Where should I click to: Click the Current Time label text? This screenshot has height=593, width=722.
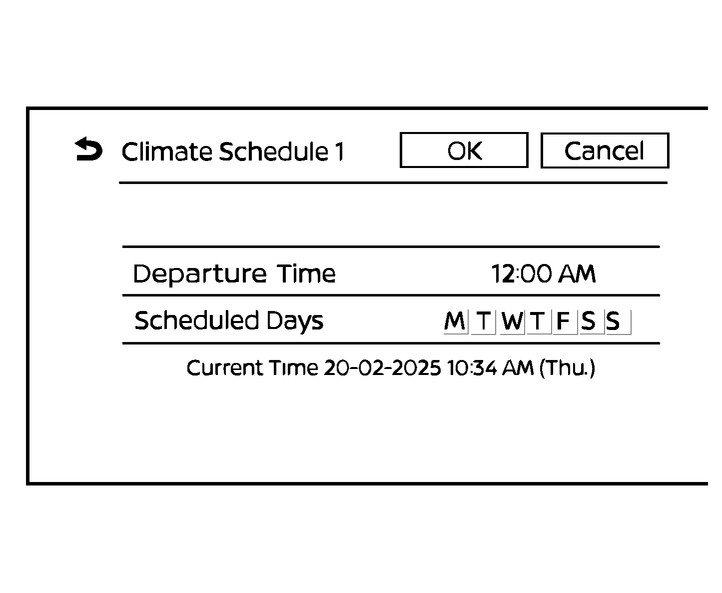(252, 368)
